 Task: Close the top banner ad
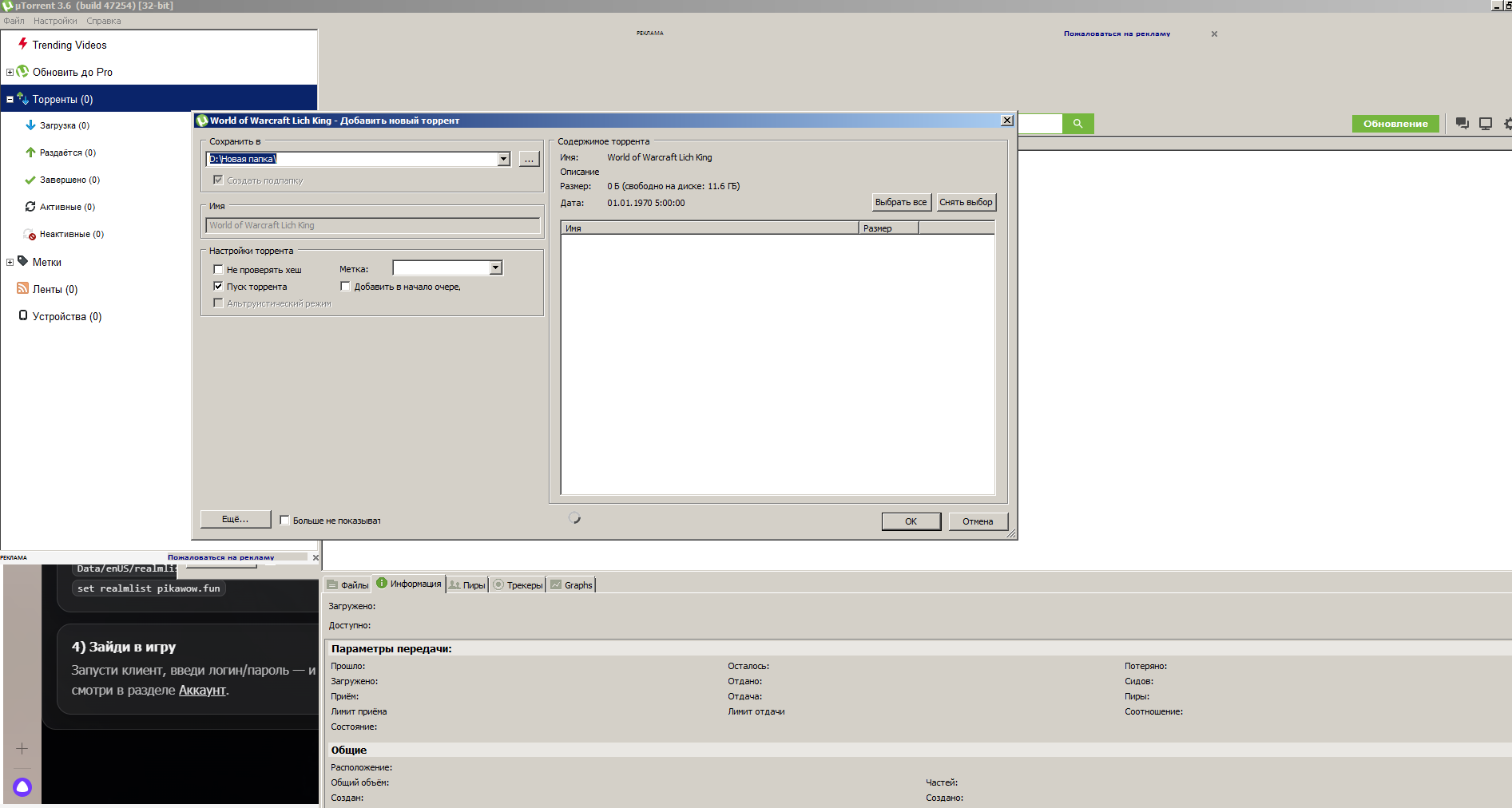pyautogui.click(x=1214, y=34)
